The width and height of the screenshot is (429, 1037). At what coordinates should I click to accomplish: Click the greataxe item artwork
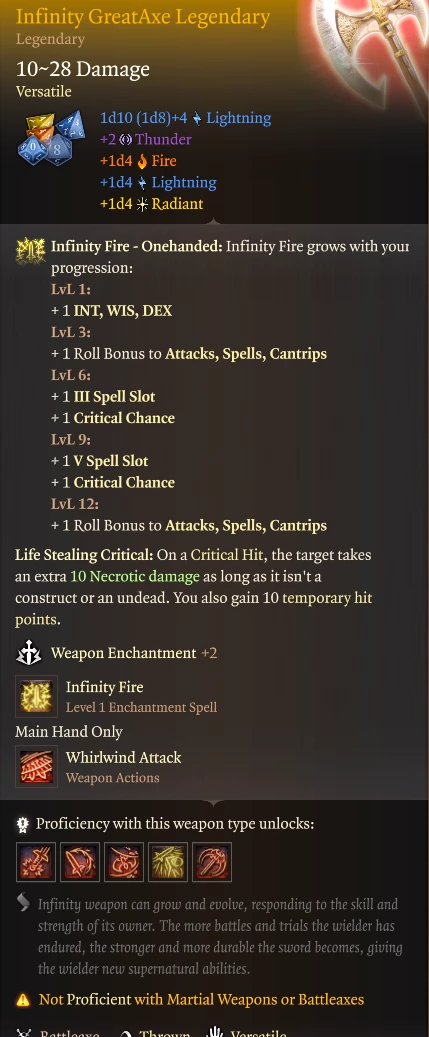tap(373, 41)
